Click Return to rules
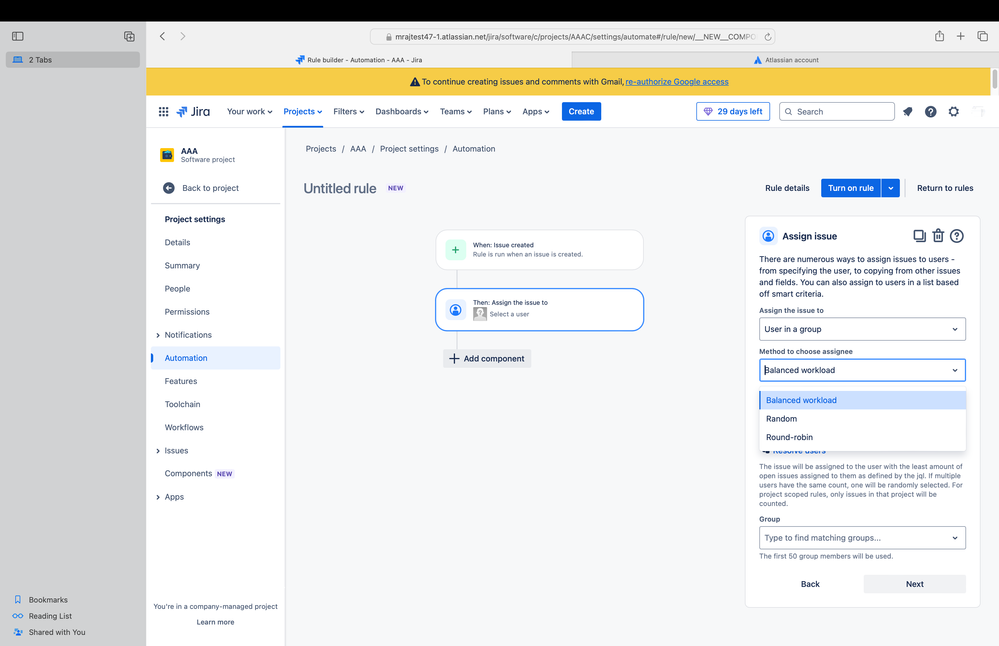The image size is (999, 646). coord(945,188)
